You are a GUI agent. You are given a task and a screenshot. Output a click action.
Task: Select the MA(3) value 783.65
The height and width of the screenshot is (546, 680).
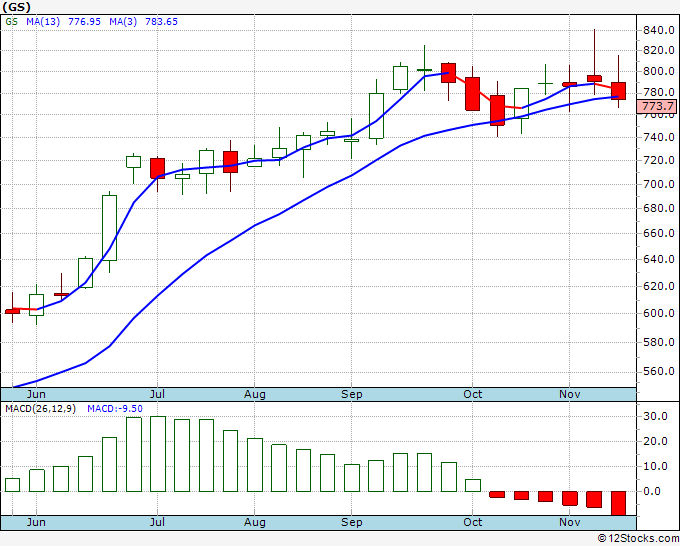pos(161,22)
